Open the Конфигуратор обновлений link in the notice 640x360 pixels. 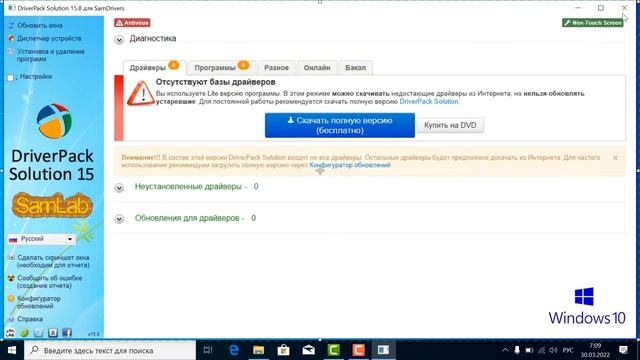pyautogui.click(x=350, y=165)
